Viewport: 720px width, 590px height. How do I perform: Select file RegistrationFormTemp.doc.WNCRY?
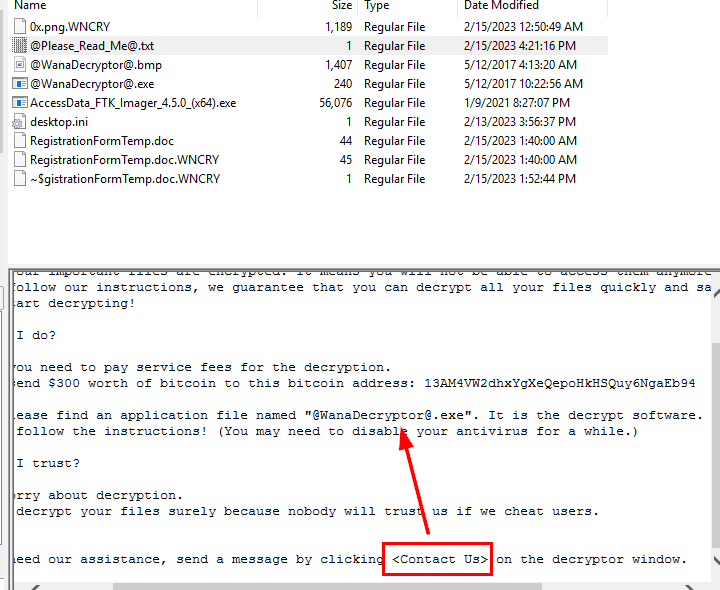[124, 159]
